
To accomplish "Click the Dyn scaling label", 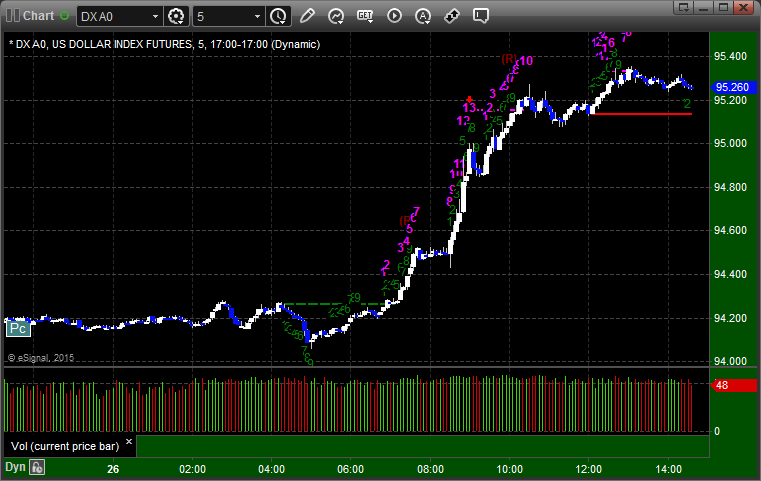I will coord(15,467).
